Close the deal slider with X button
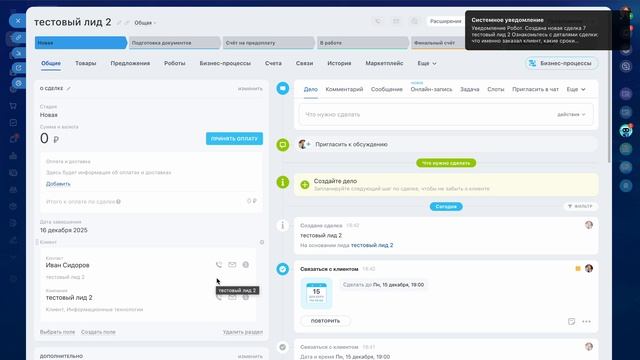Image resolution: width=640 pixels, height=360 pixels. (18, 20)
